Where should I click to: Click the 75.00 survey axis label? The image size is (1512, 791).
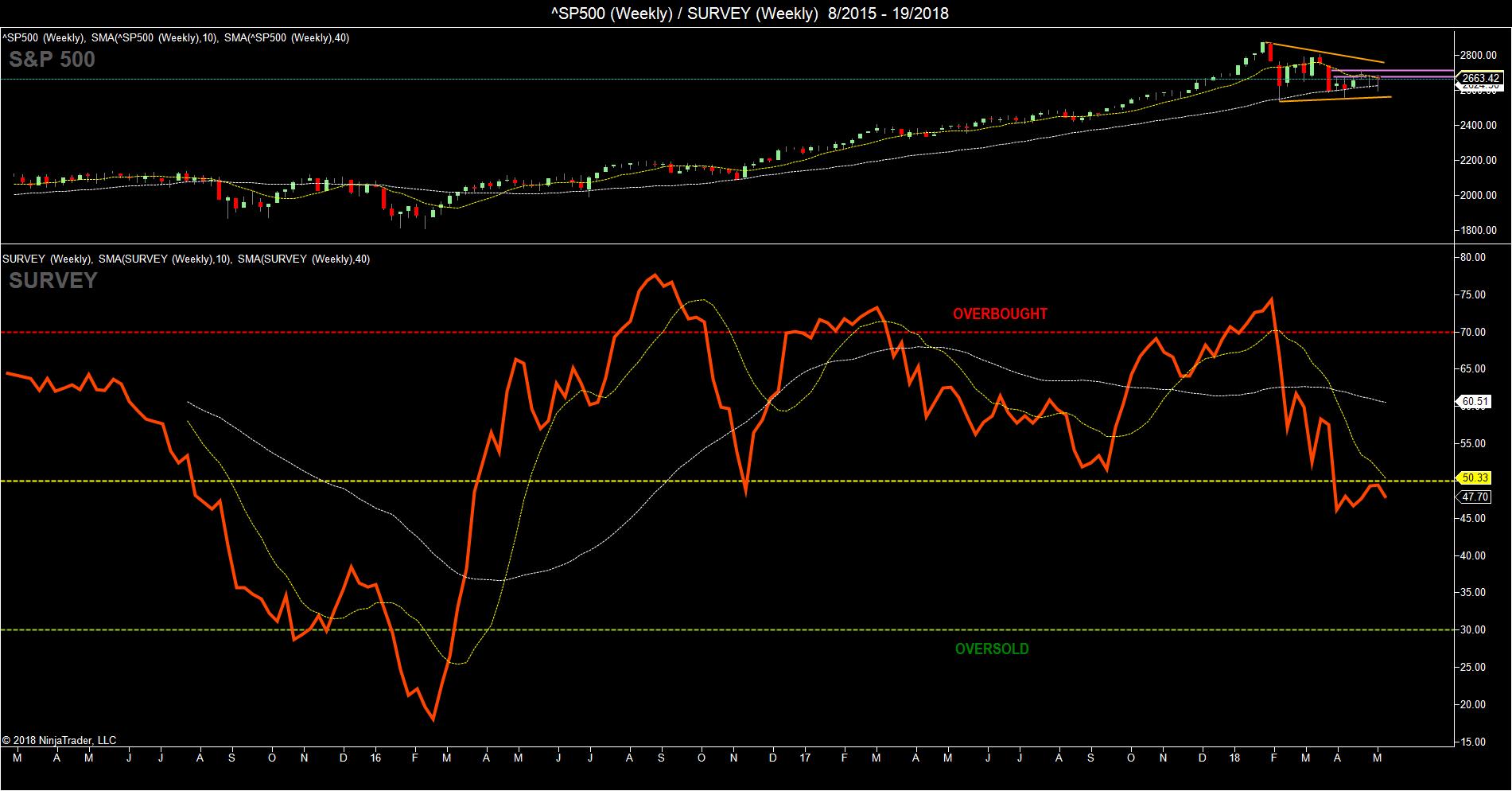click(x=1474, y=295)
